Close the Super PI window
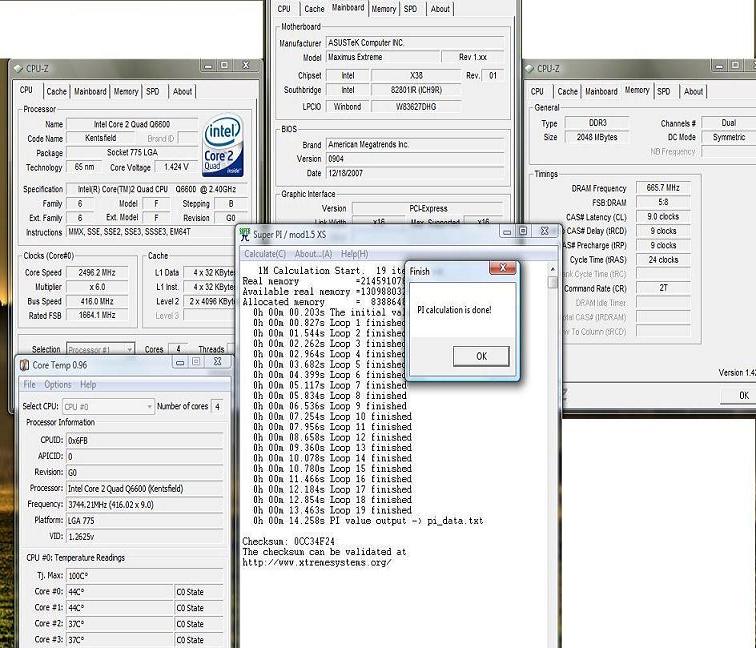756x648 pixels. [x=544, y=231]
